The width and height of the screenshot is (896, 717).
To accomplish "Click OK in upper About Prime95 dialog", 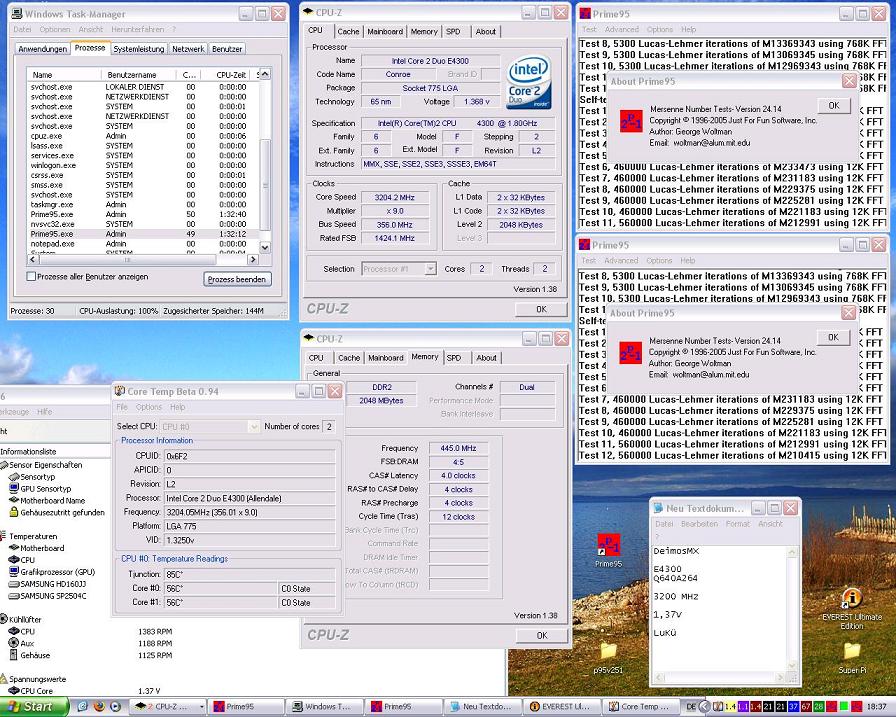I will pyautogui.click(x=834, y=105).
